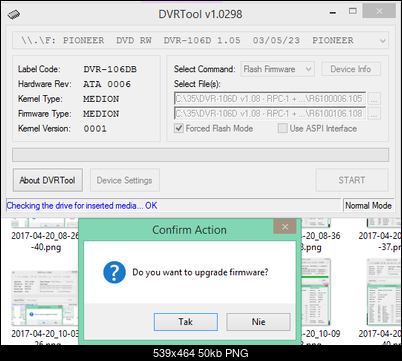Click the DVRTool chip icon in title bar

[14, 14]
